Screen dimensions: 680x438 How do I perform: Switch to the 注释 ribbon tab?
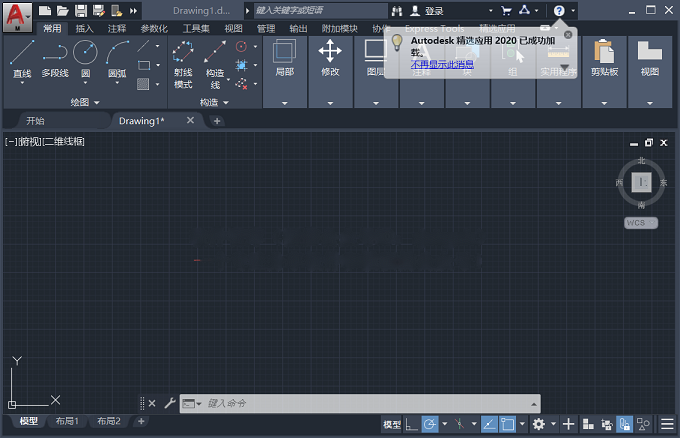(117, 29)
